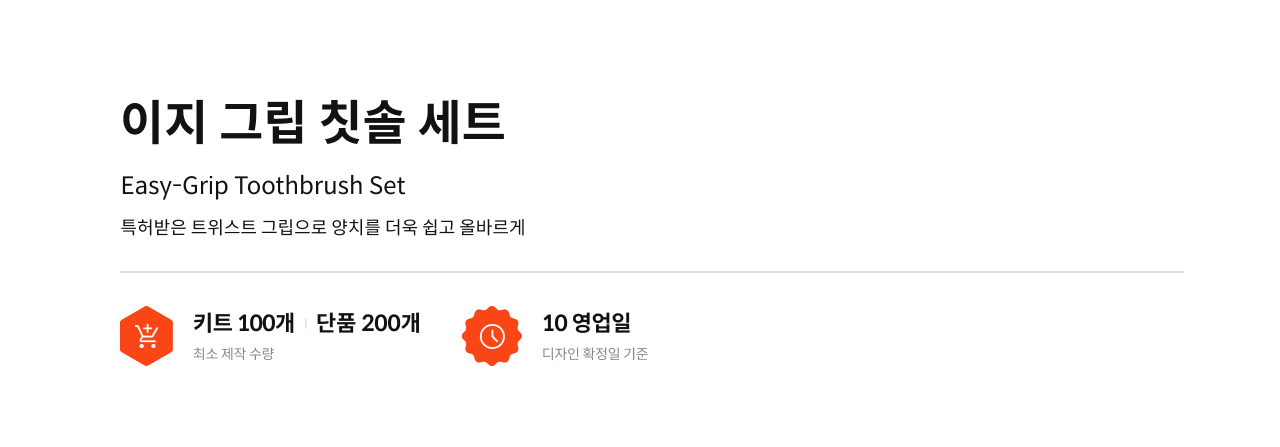Click the '단품 200개' quantity text
Viewport: 1280px width, 447px height.
(x=368, y=323)
